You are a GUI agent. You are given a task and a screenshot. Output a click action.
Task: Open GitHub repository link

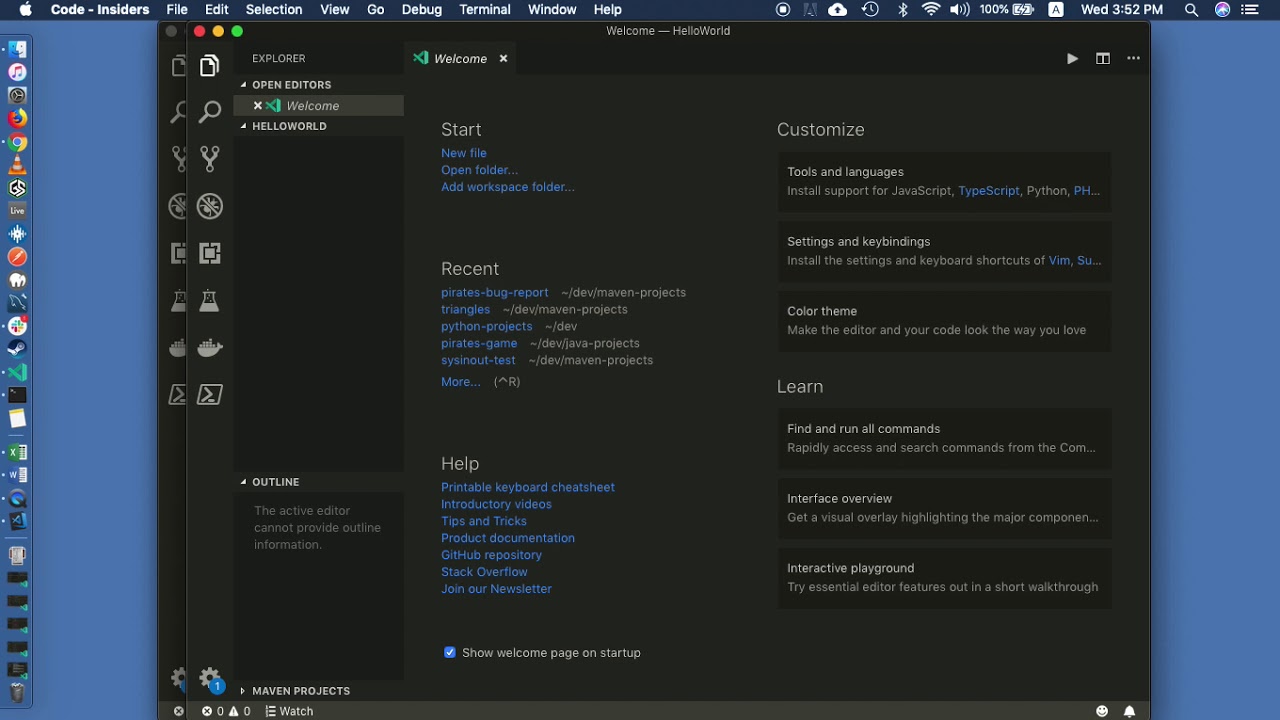coord(491,556)
